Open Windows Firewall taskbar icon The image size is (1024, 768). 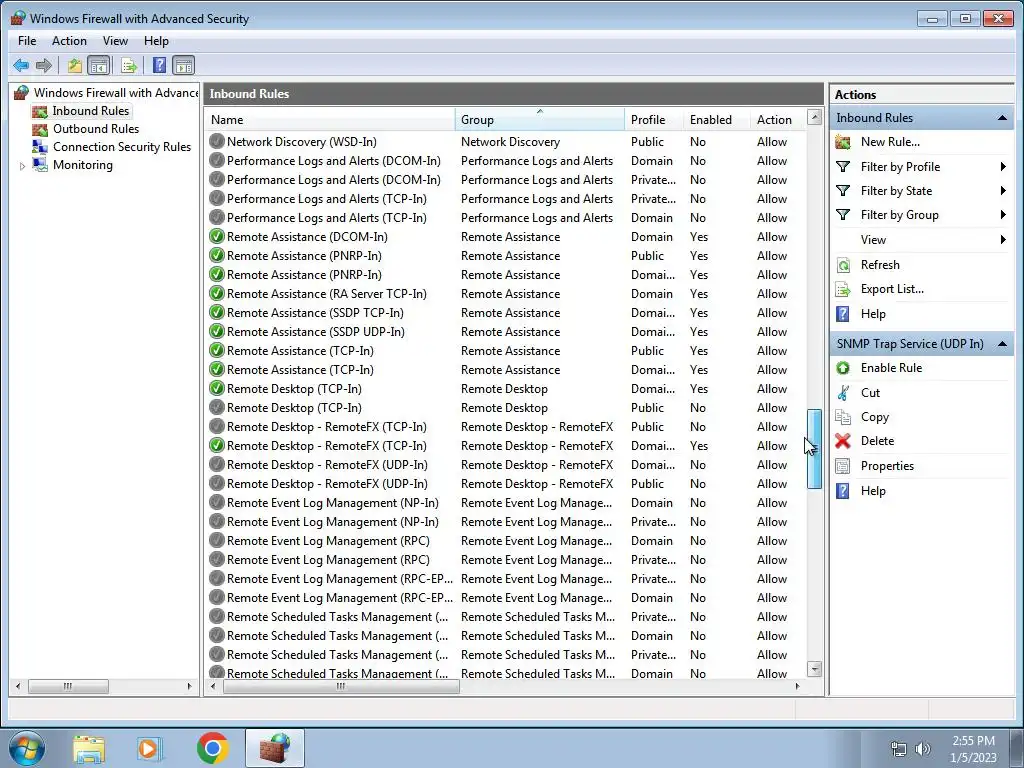click(275, 748)
